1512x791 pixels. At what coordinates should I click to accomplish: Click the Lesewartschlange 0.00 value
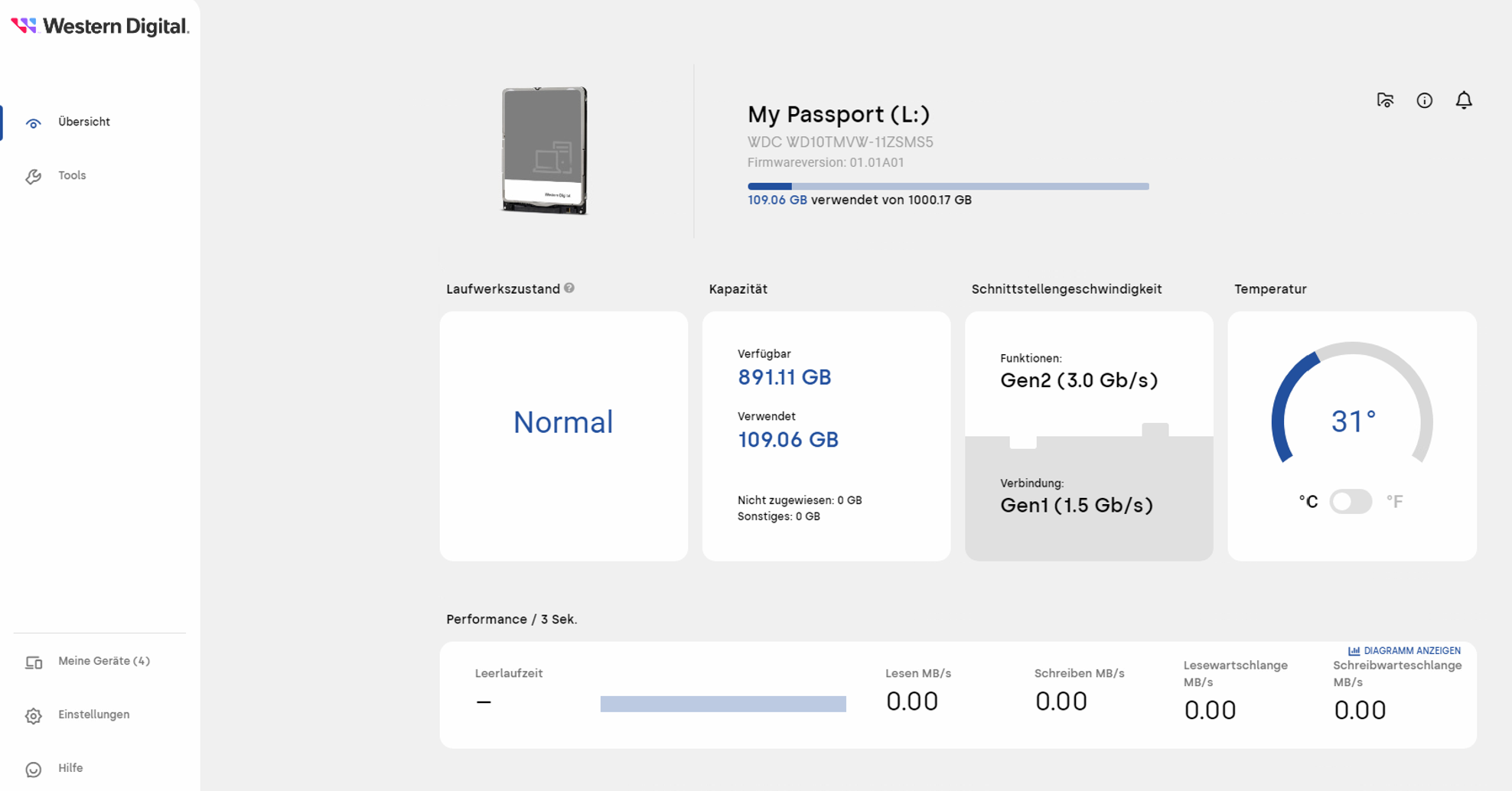1210,711
